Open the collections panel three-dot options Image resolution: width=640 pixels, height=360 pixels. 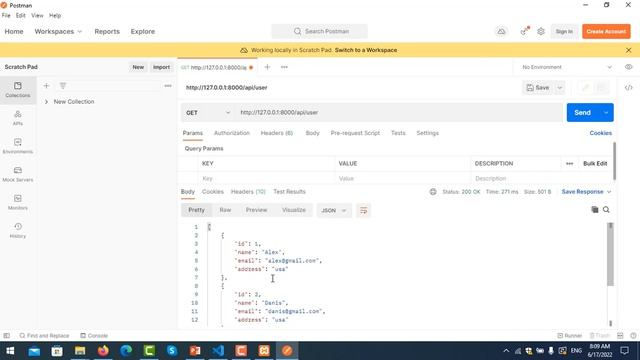click(168, 86)
